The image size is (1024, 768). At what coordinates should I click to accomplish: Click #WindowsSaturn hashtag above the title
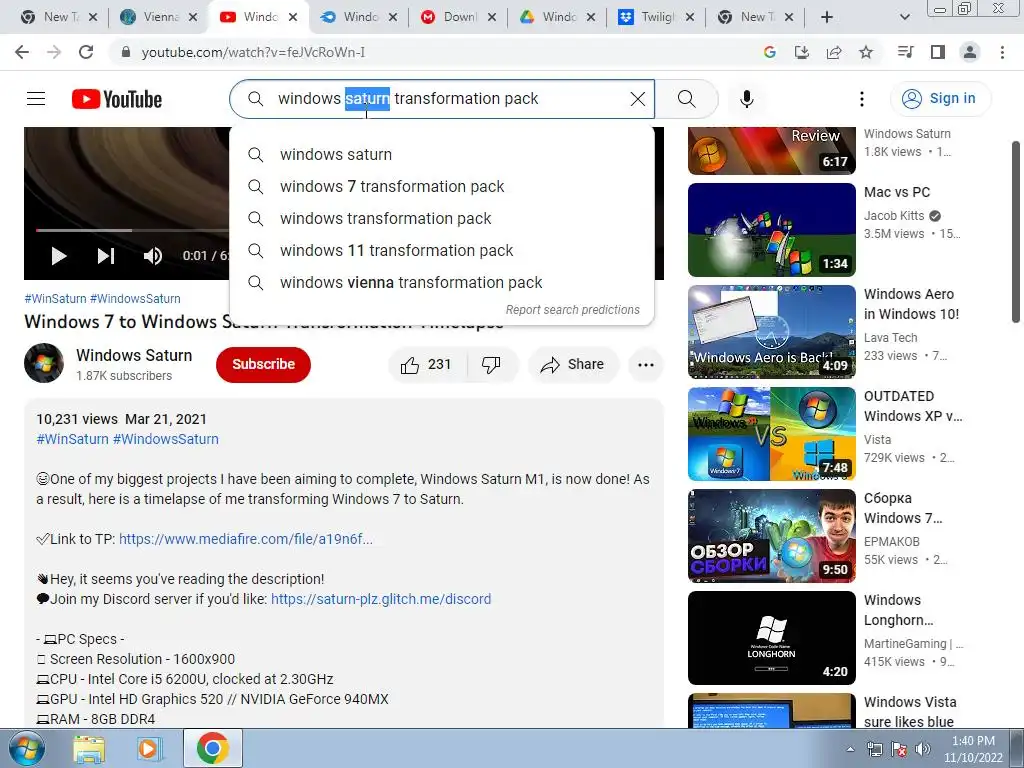(135, 298)
